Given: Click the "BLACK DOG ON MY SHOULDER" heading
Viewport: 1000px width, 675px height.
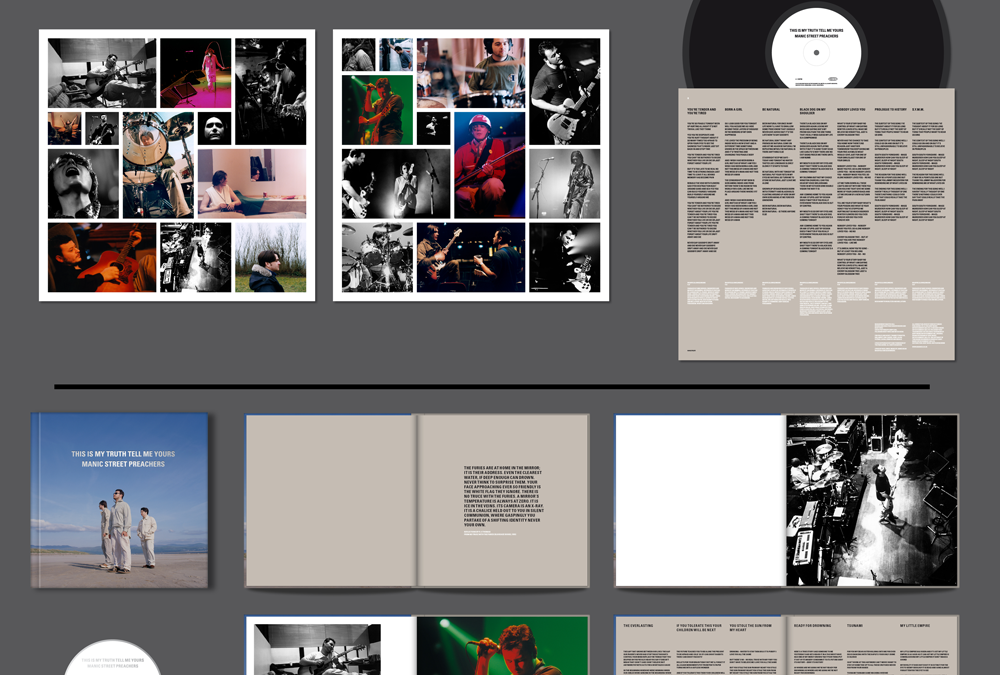Looking at the screenshot, I should (812, 111).
